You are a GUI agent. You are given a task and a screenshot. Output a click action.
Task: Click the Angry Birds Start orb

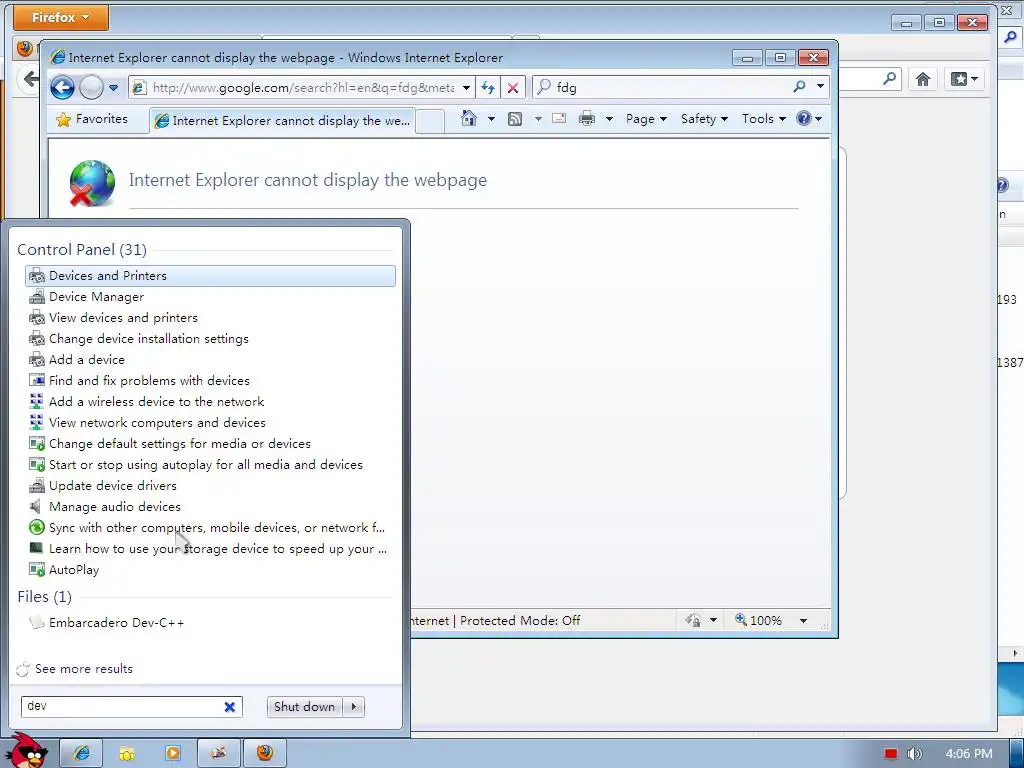[x=29, y=751]
